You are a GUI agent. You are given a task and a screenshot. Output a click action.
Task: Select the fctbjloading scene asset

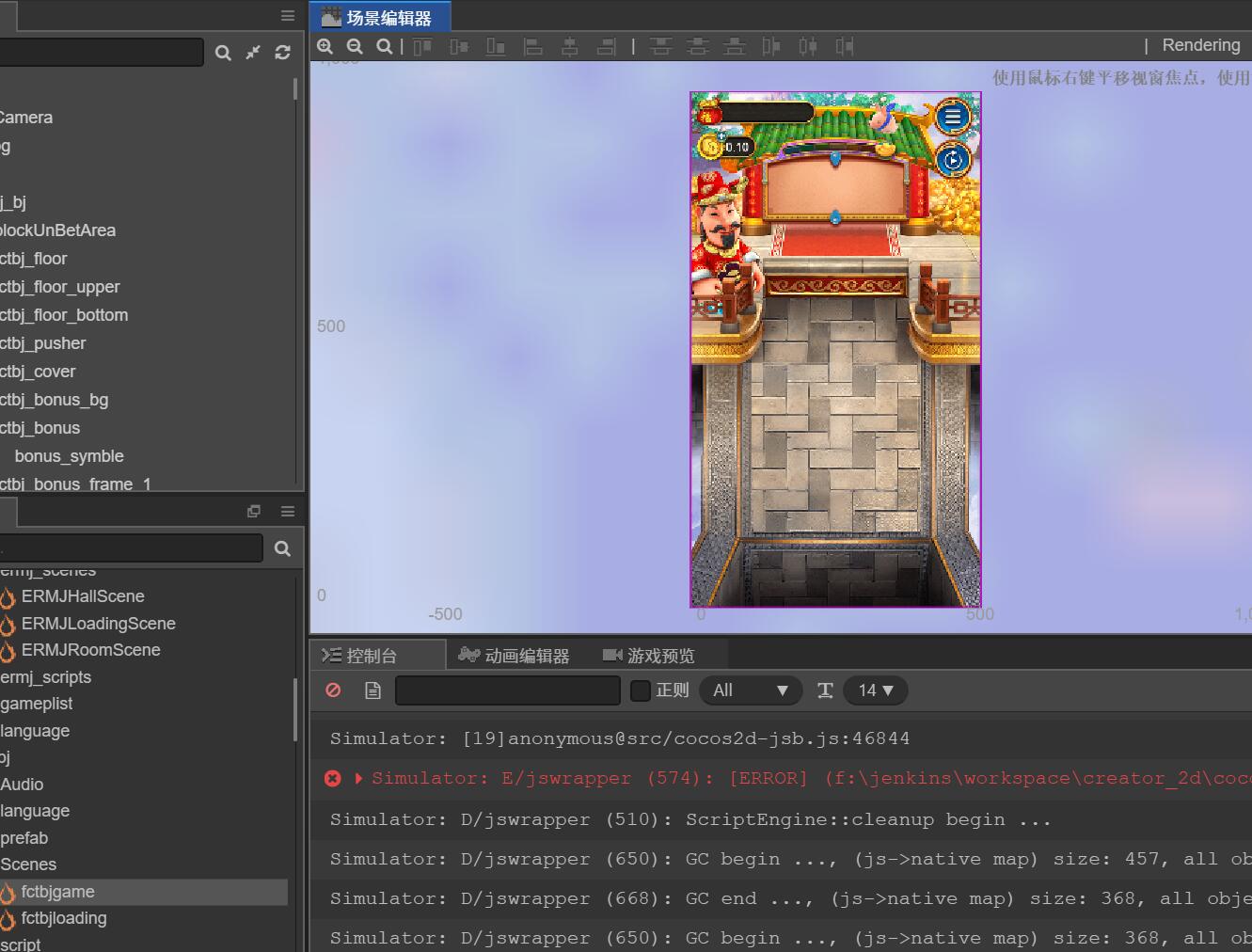[64, 918]
